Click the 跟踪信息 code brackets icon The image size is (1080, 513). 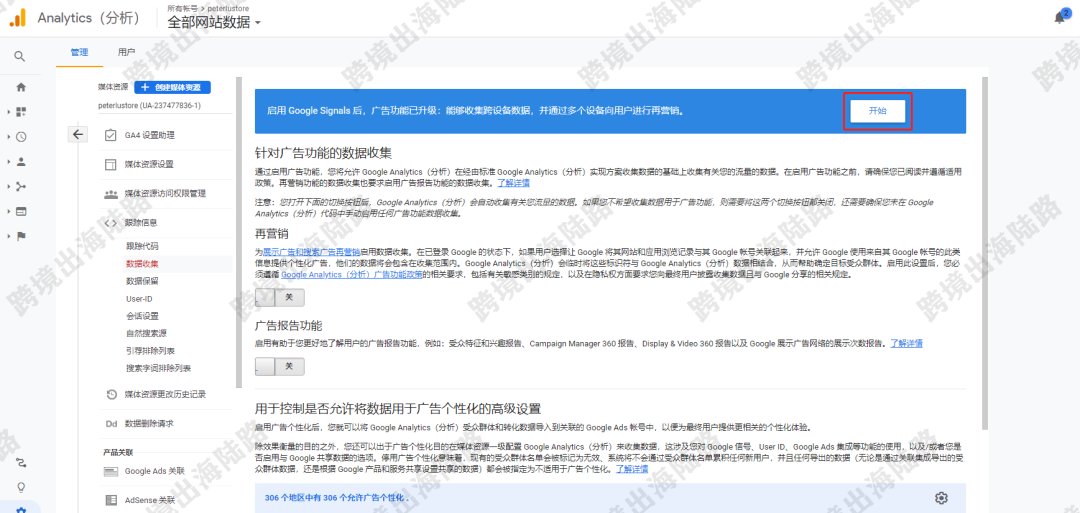pos(110,222)
